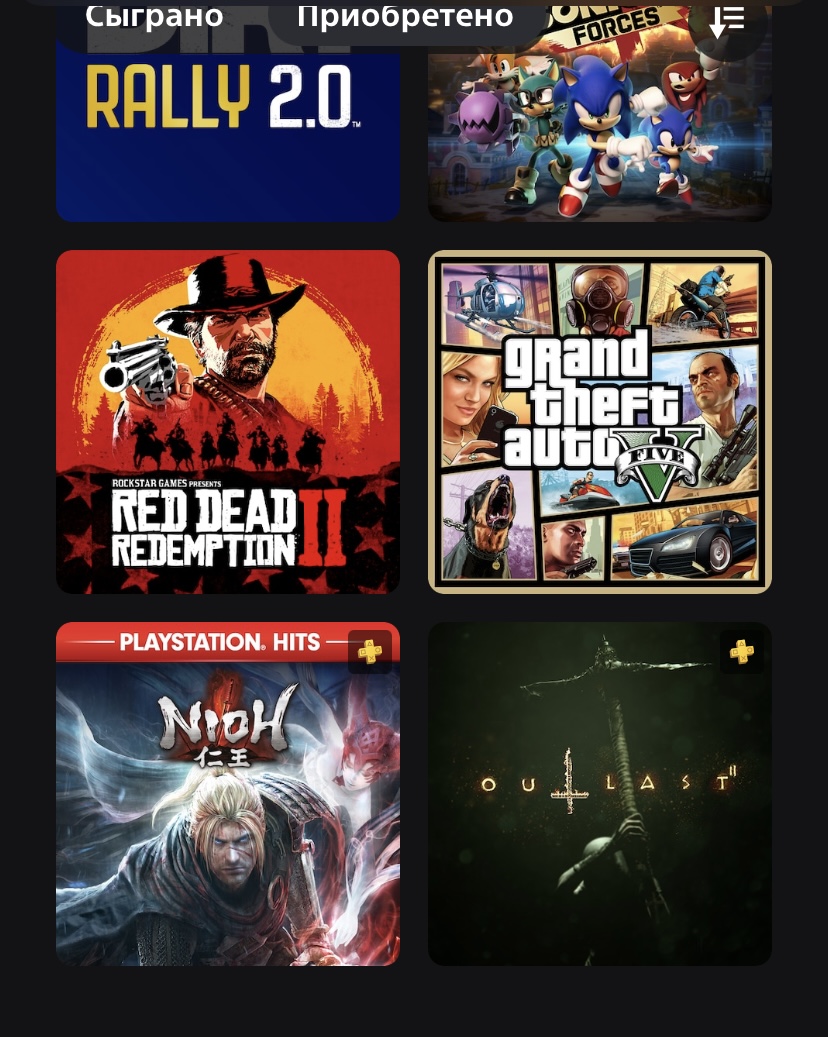Tap the GTA Five V emblem
This screenshot has height=1037, width=828.
tap(657, 466)
